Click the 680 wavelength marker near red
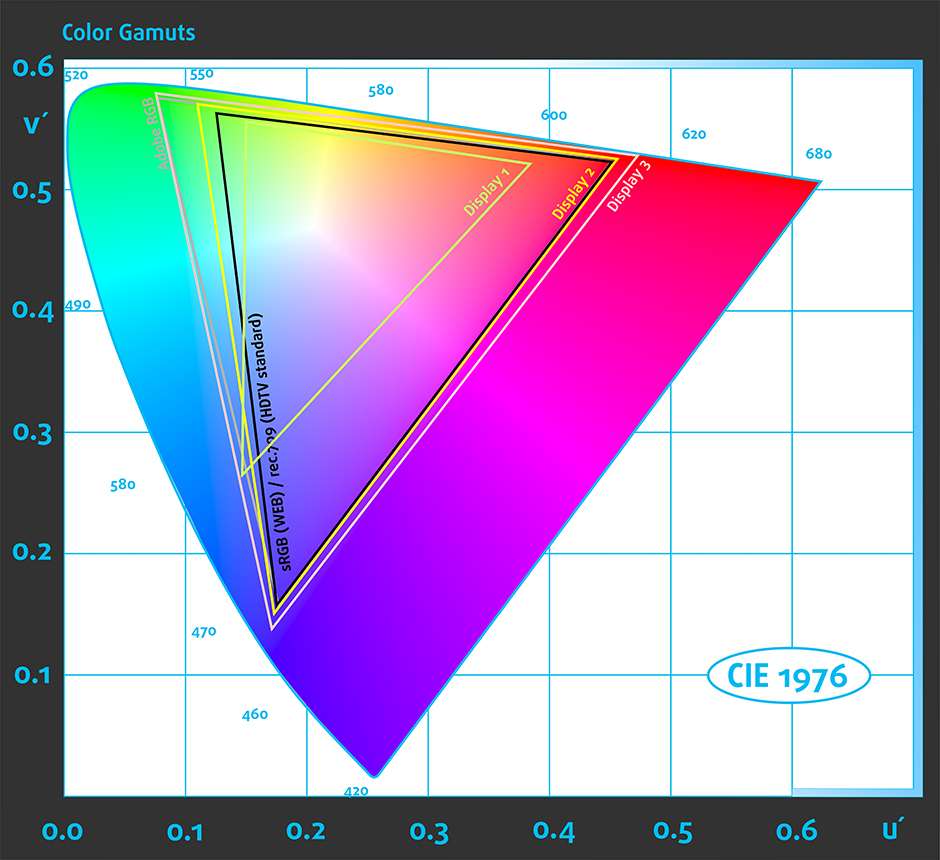The image size is (940, 860). [x=818, y=154]
